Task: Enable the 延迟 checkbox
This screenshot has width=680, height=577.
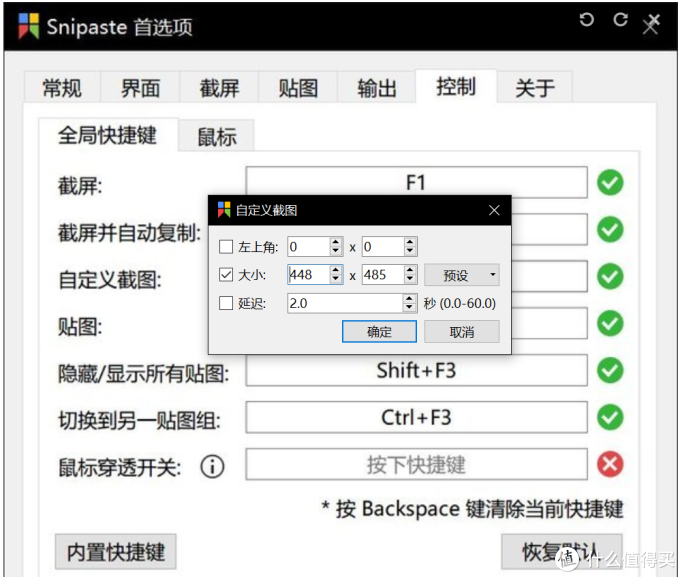Action: click(226, 303)
